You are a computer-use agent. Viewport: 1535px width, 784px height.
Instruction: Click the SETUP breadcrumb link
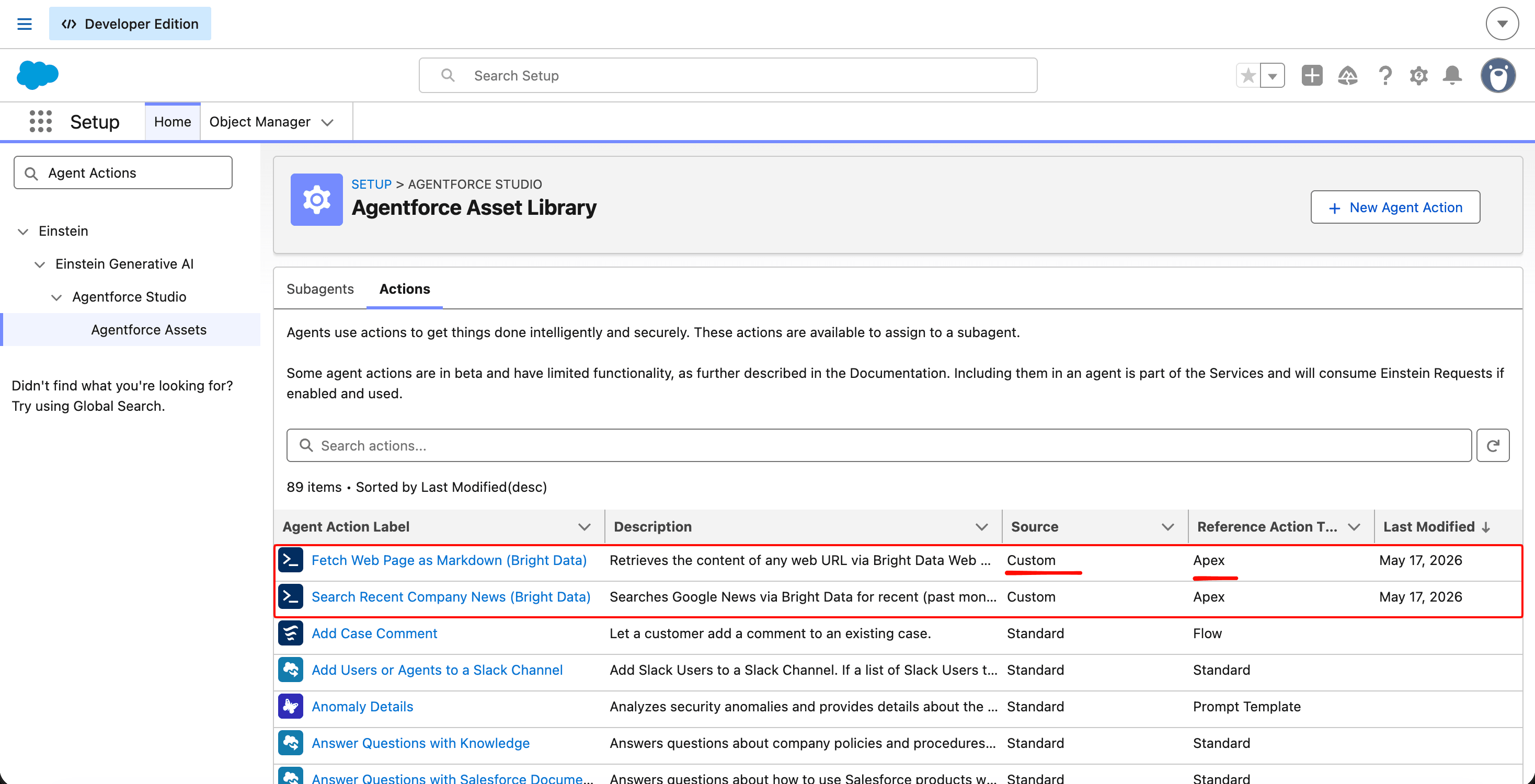371,184
